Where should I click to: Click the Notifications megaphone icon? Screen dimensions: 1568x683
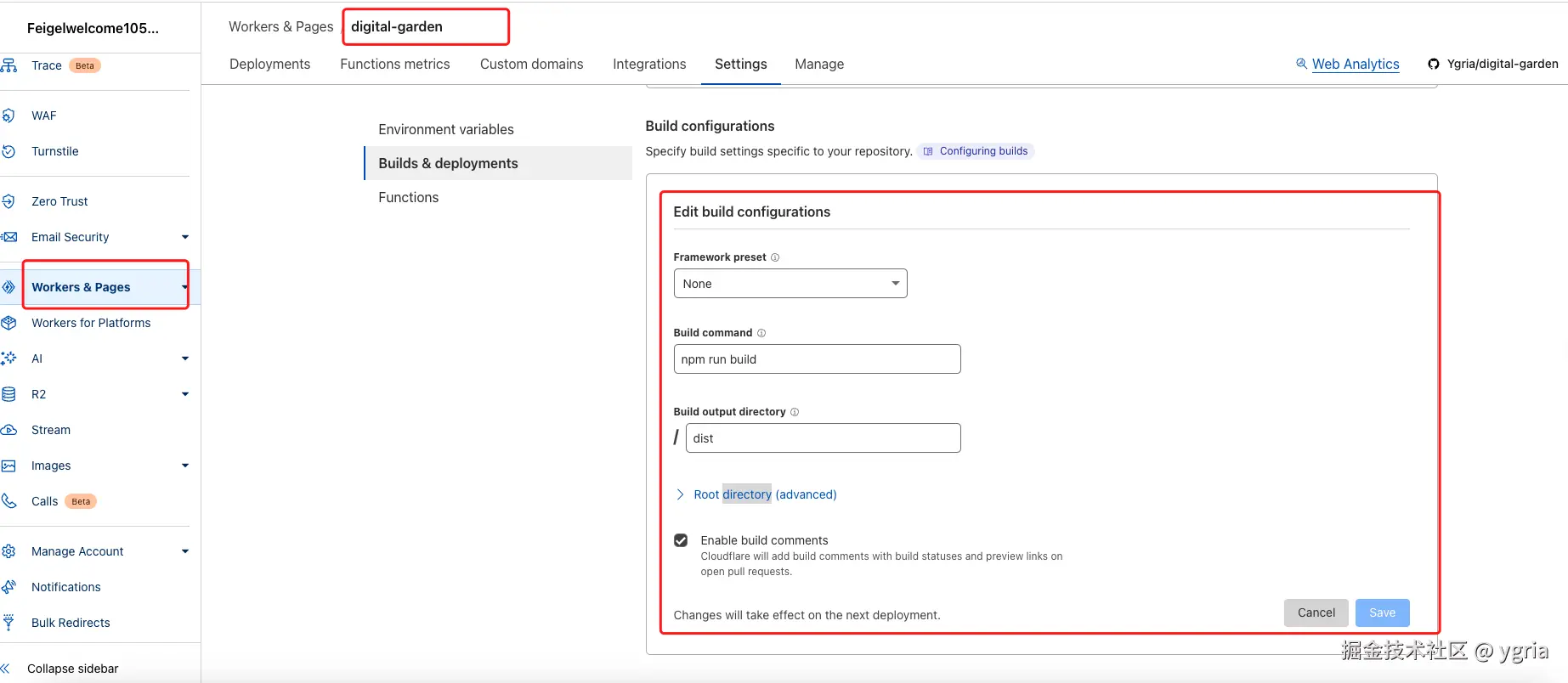click(8, 587)
